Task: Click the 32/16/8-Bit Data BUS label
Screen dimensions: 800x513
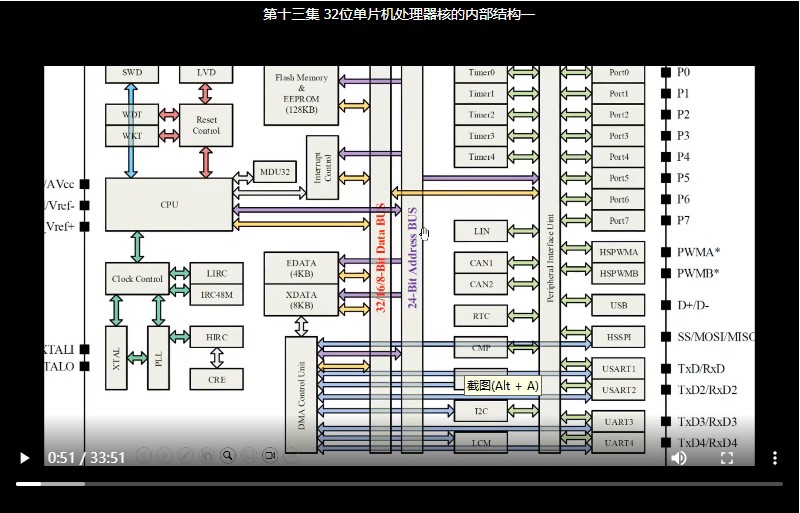Action: [381, 258]
